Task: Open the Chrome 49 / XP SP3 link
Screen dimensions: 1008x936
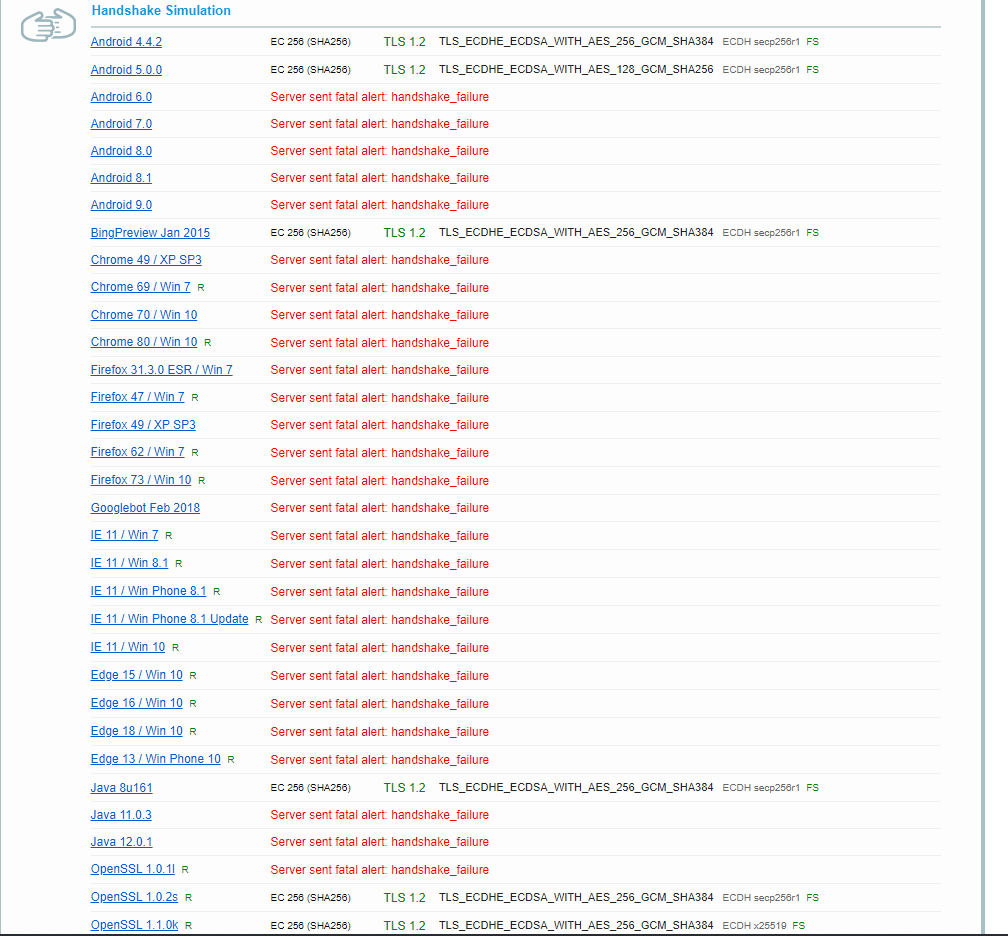Action: click(x=146, y=260)
